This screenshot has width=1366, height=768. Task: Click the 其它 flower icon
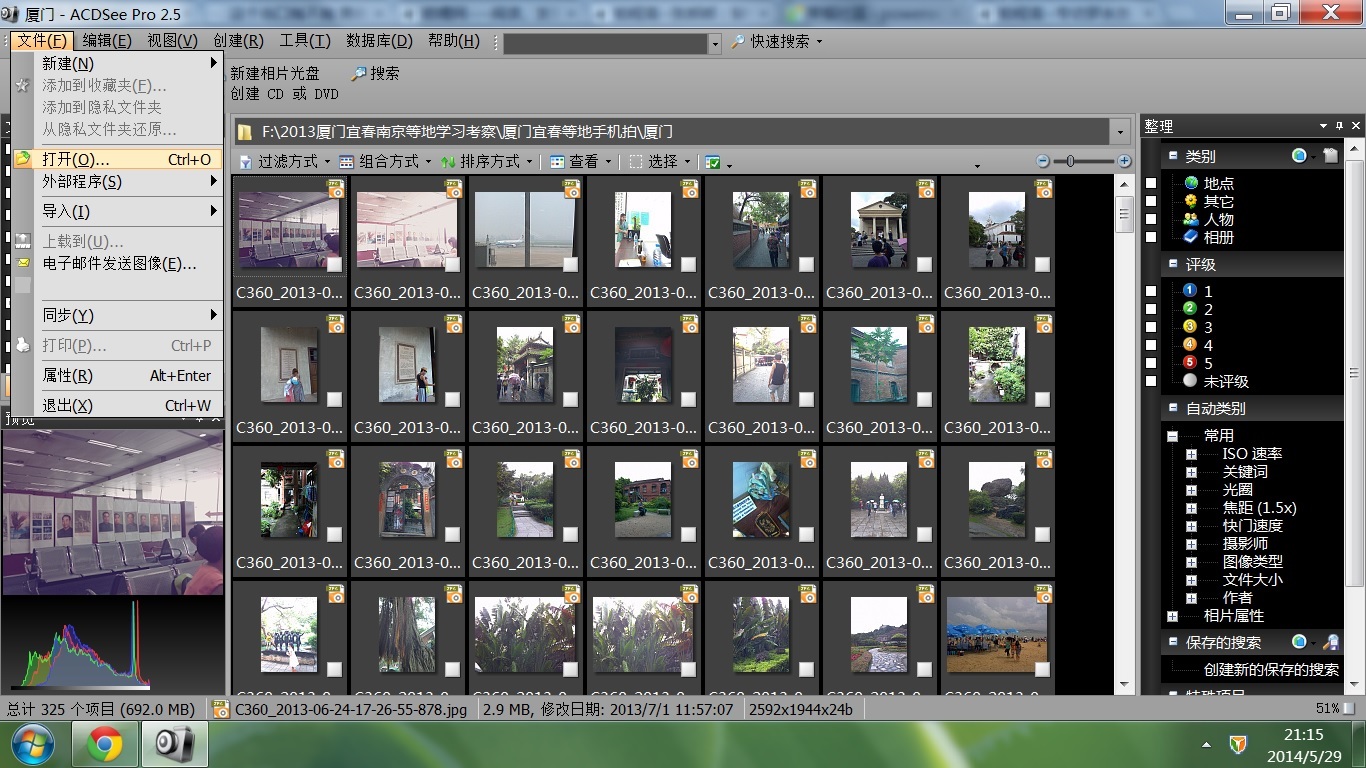1191,201
